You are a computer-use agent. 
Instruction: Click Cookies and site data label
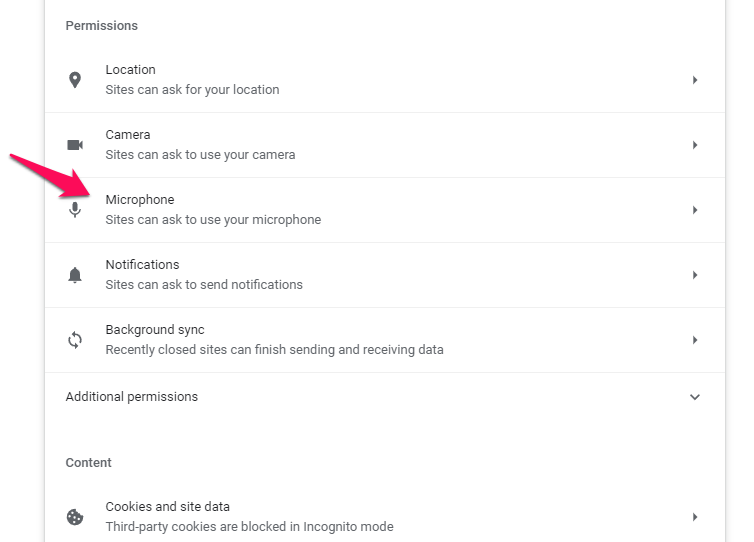(x=167, y=507)
